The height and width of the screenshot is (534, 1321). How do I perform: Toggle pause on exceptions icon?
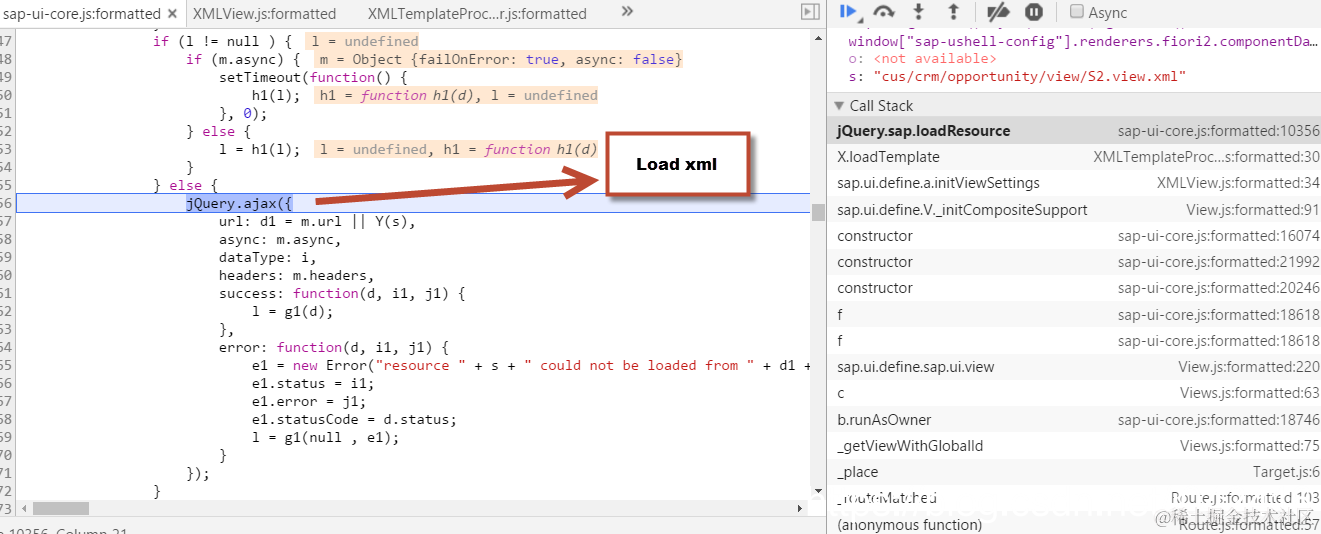1034,12
